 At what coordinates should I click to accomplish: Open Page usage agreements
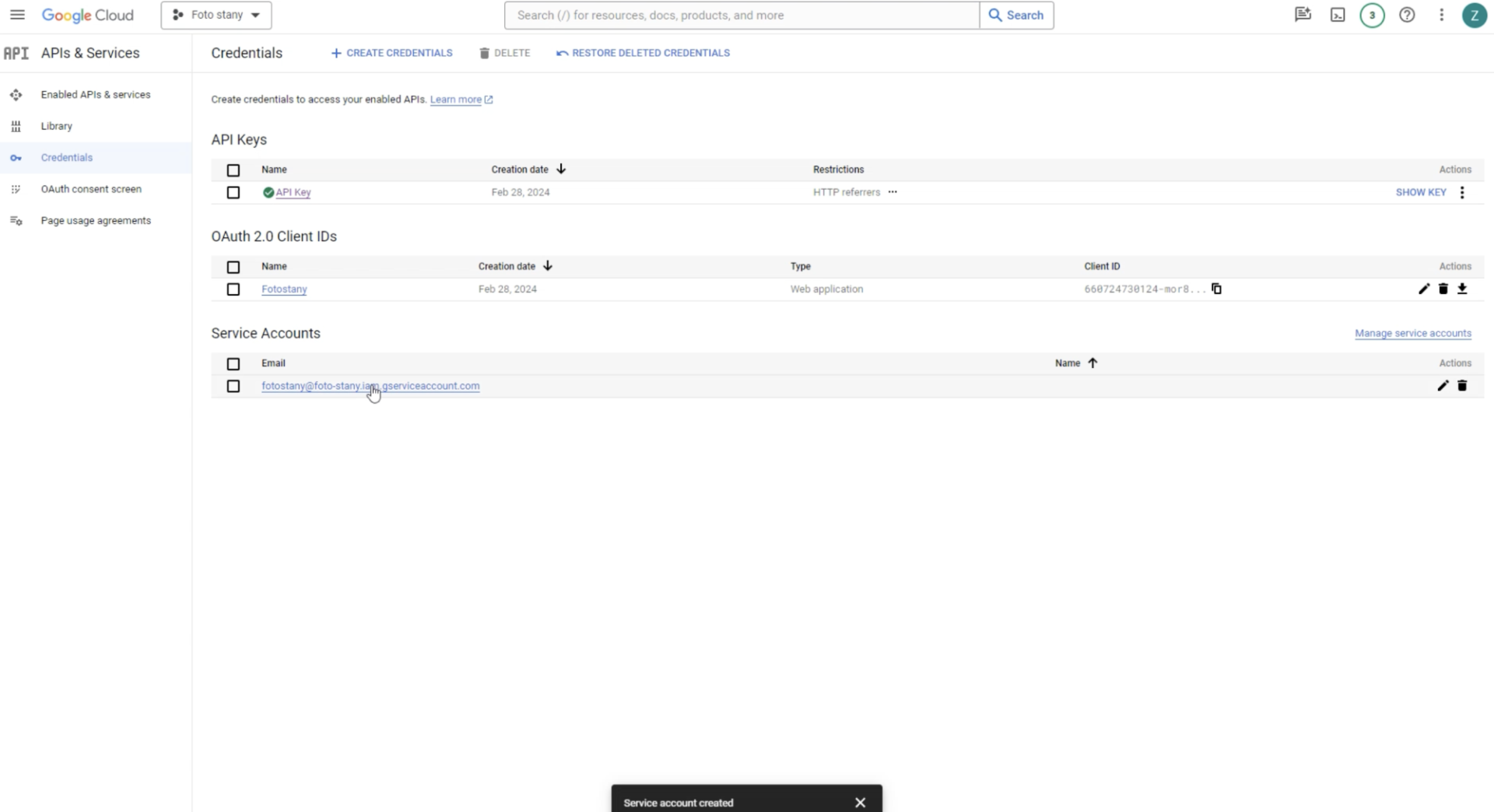(96, 221)
